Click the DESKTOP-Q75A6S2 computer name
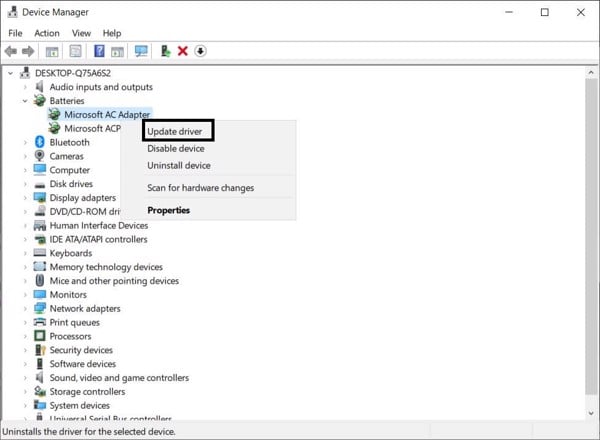600x440 pixels. click(x=73, y=73)
